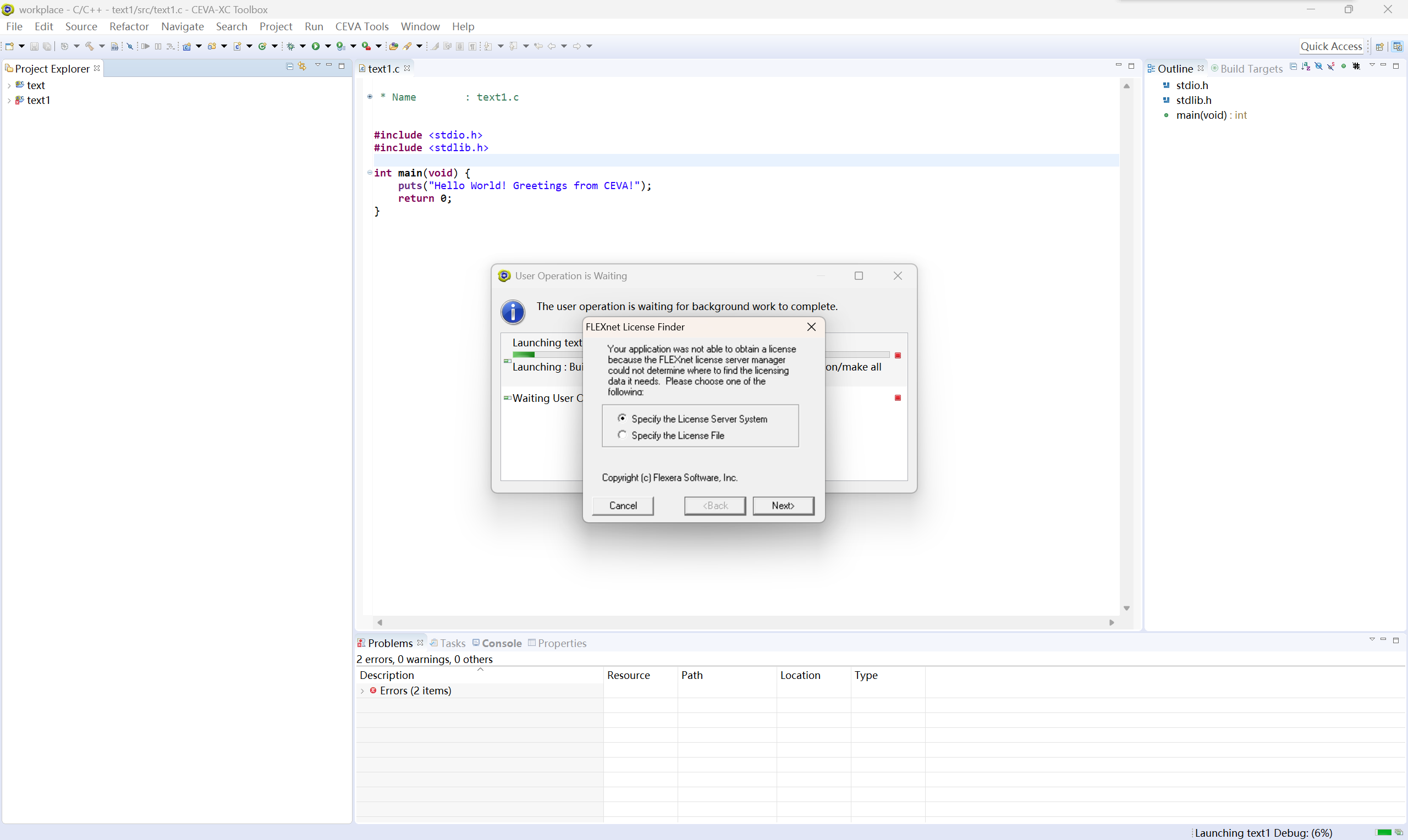Collapse the main function fold marker
The image size is (1408, 840).
tap(370, 173)
